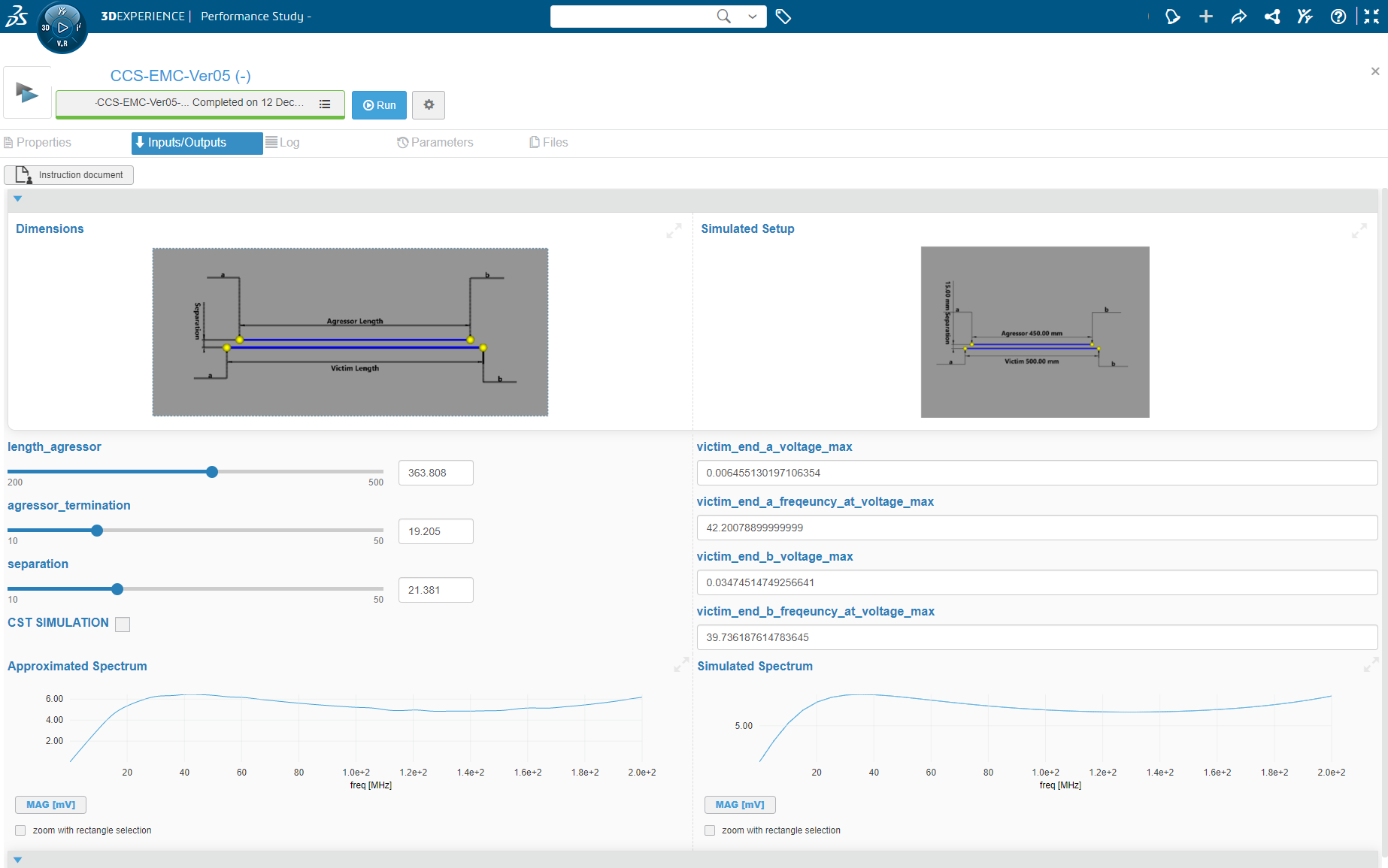This screenshot has height=868, width=1388.
Task: Open the help question mark icon
Action: coord(1338,16)
